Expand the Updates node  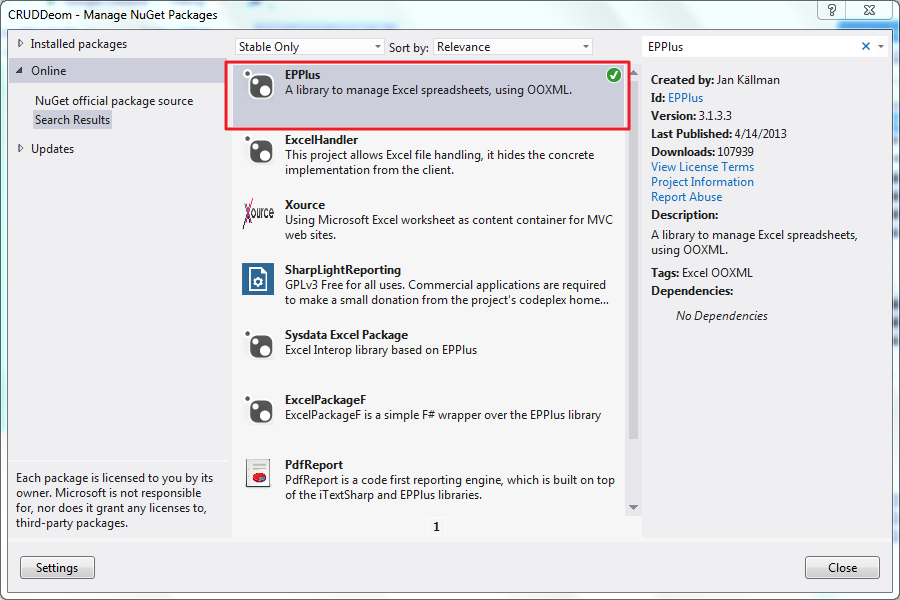[x=21, y=149]
